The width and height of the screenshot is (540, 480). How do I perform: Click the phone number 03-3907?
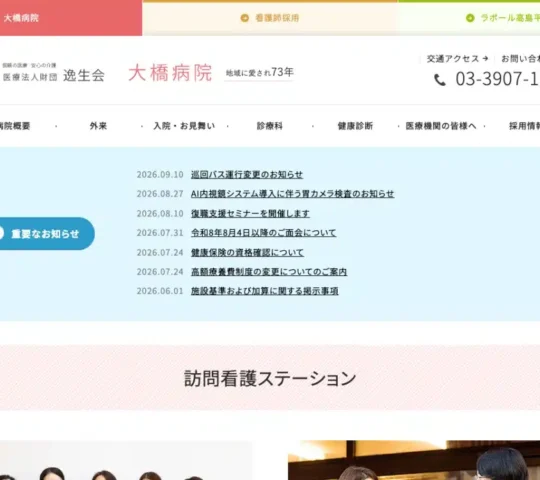tap(497, 79)
